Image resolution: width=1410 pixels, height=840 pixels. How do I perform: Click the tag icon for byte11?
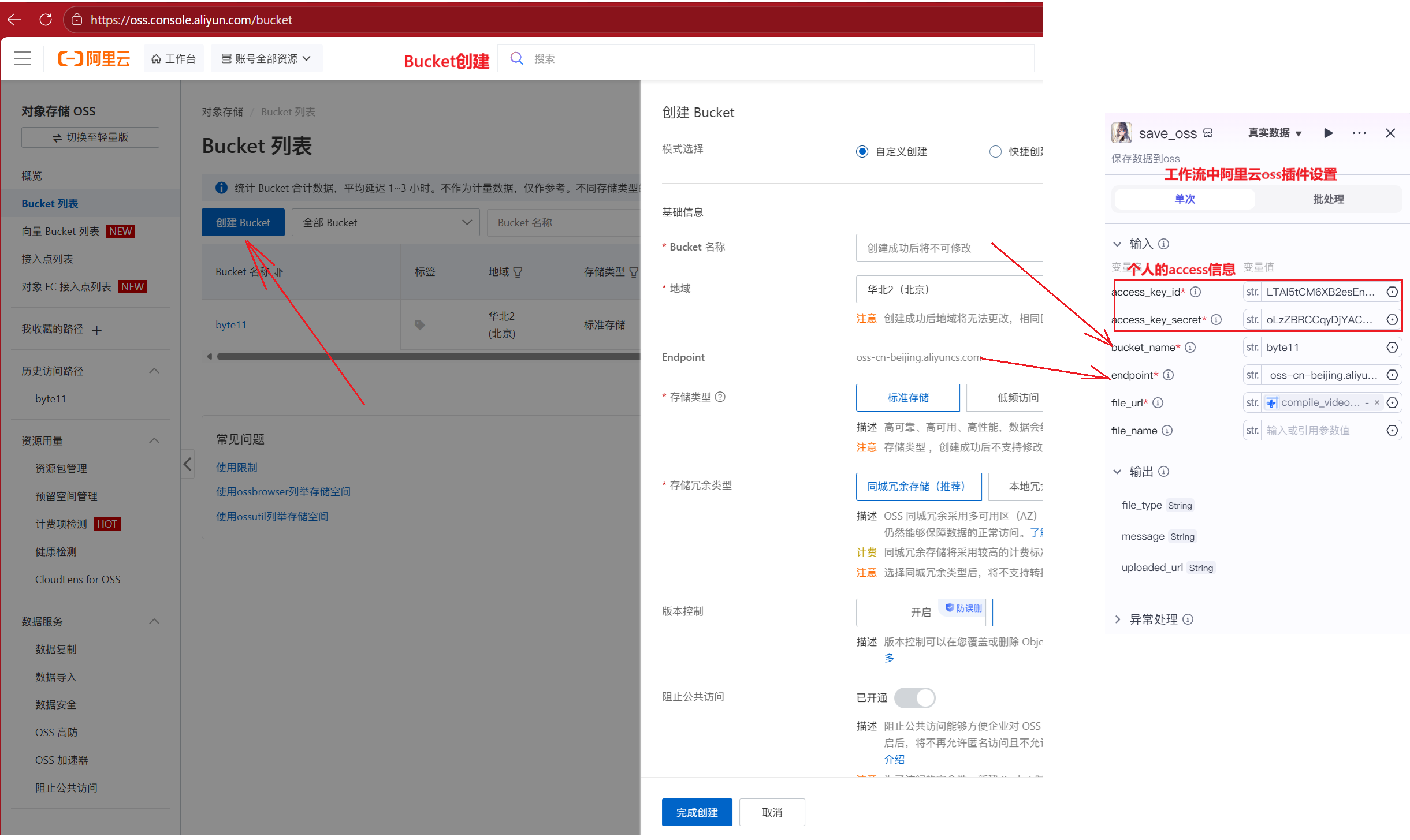click(420, 325)
